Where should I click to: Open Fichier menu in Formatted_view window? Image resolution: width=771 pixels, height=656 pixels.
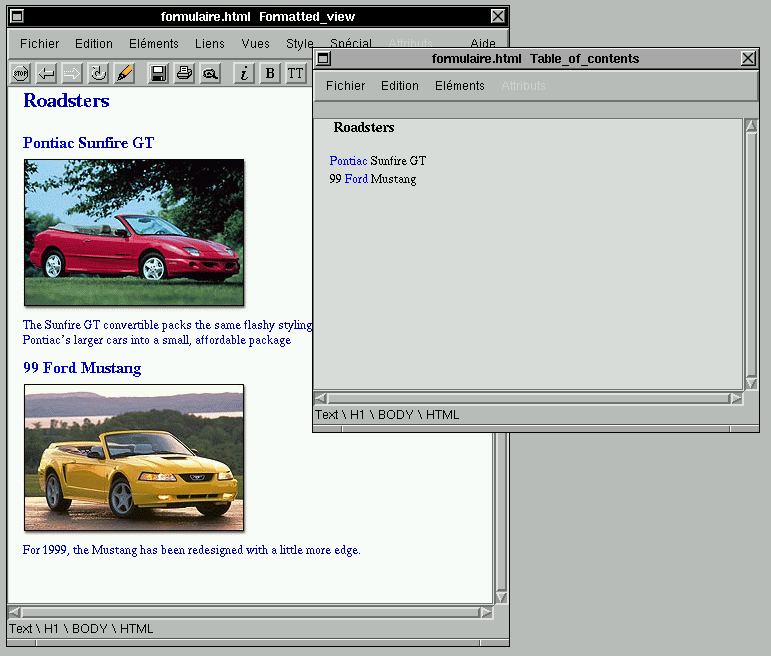click(40, 44)
